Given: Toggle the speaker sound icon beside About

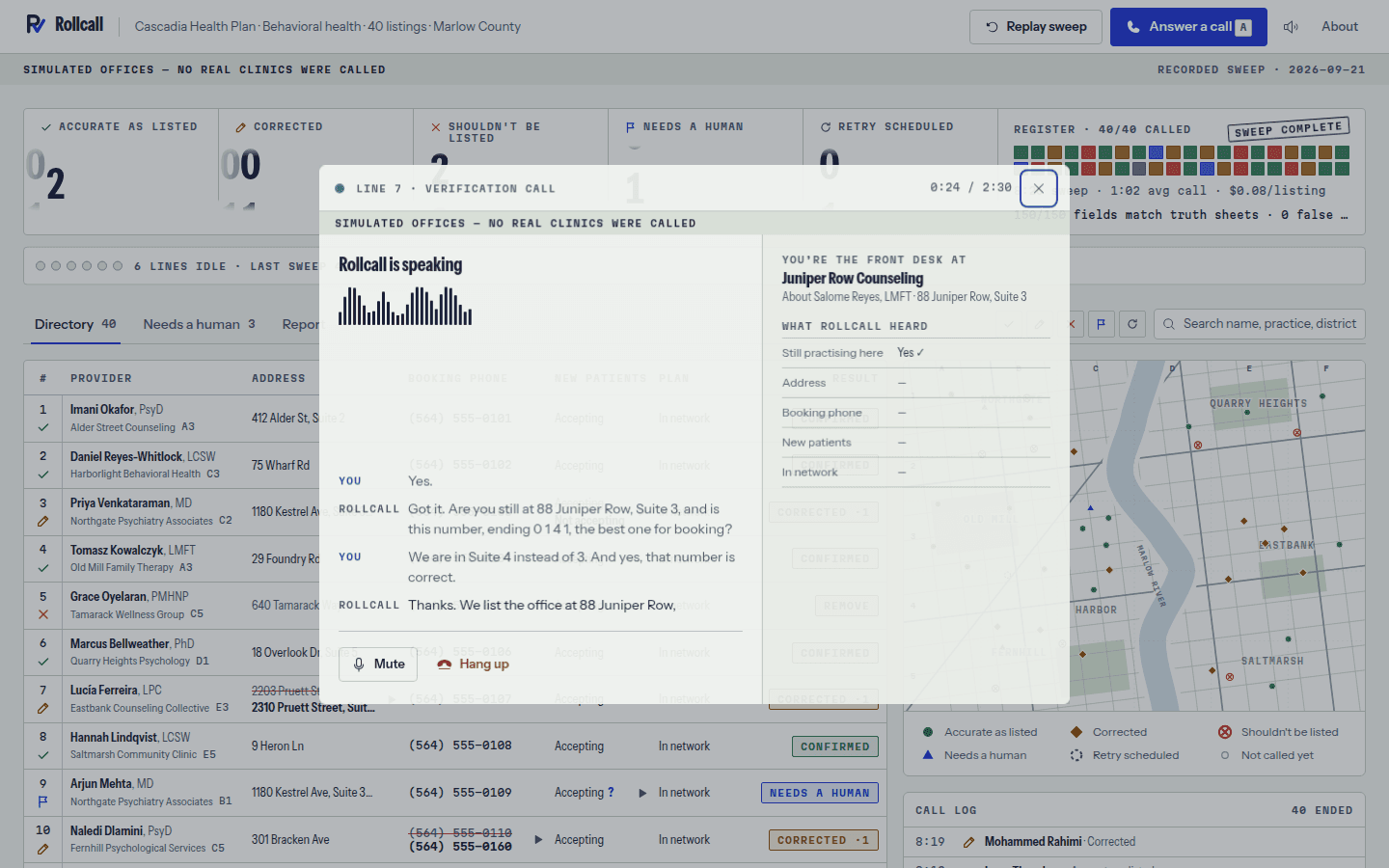Looking at the screenshot, I should pos(1291,27).
